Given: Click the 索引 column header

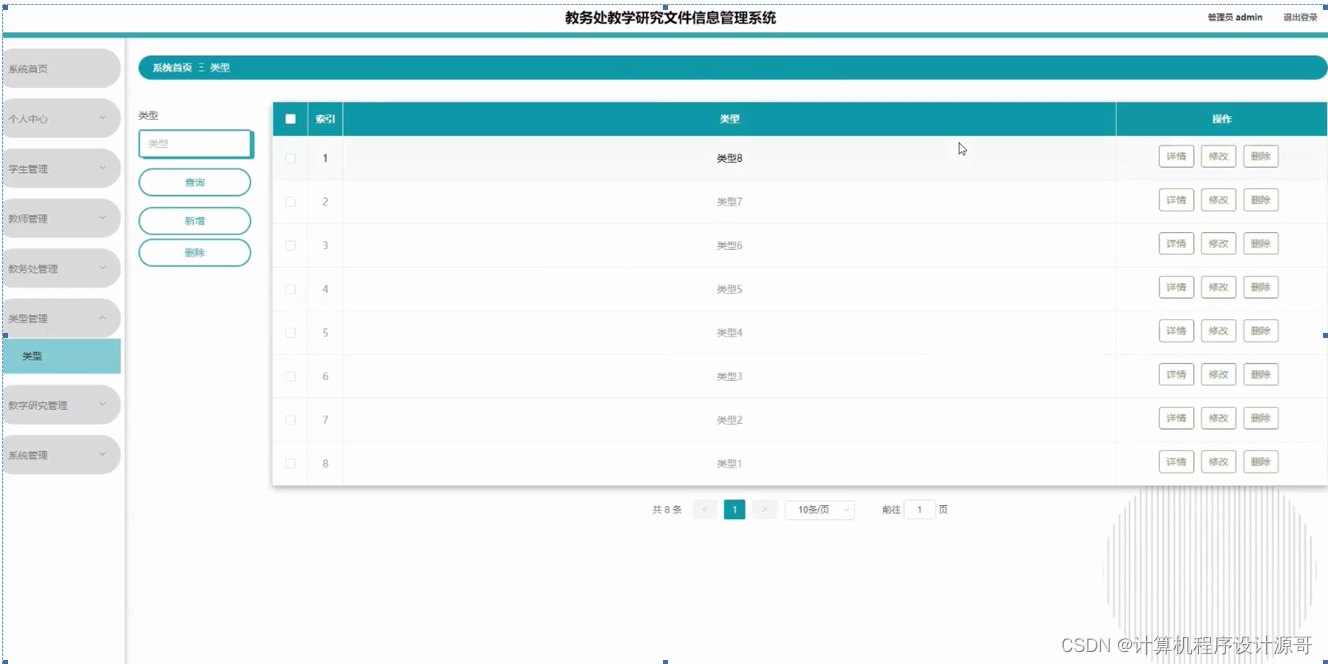Looking at the screenshot, I should tap(325, 119).
